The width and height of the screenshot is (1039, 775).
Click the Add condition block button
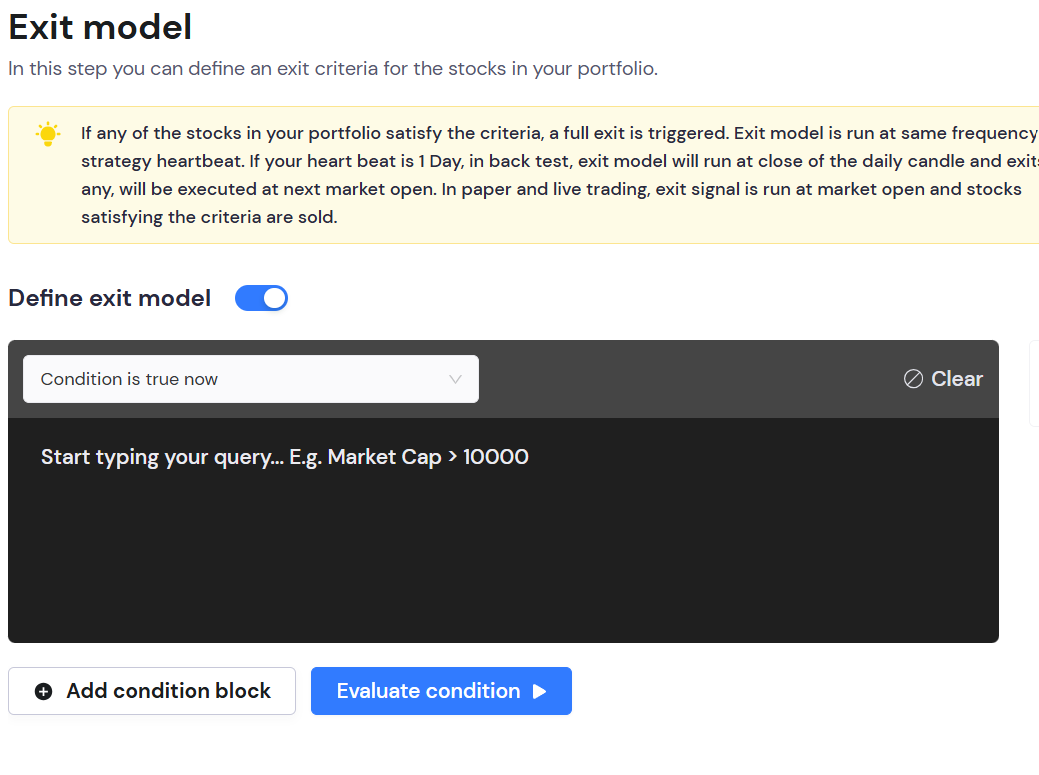coord(152,691)
